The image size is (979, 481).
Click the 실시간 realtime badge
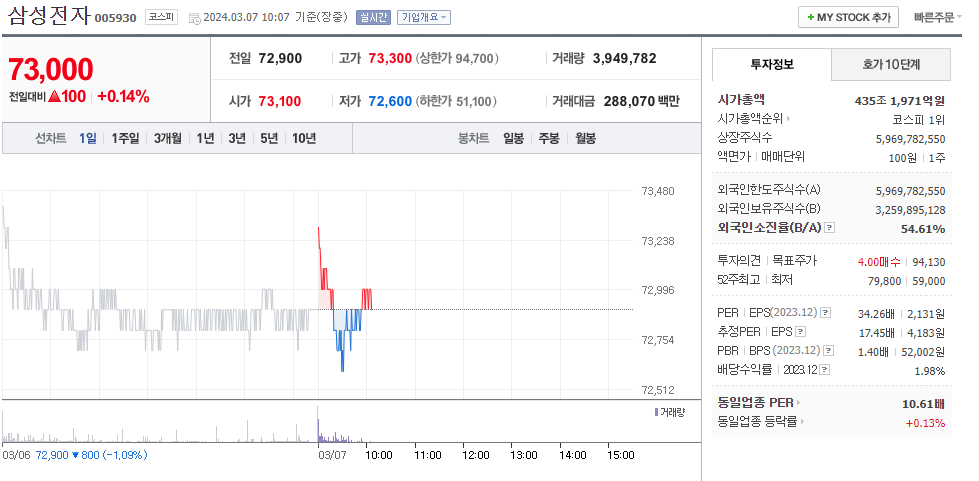pyautogui.click(x=373, y=17)
